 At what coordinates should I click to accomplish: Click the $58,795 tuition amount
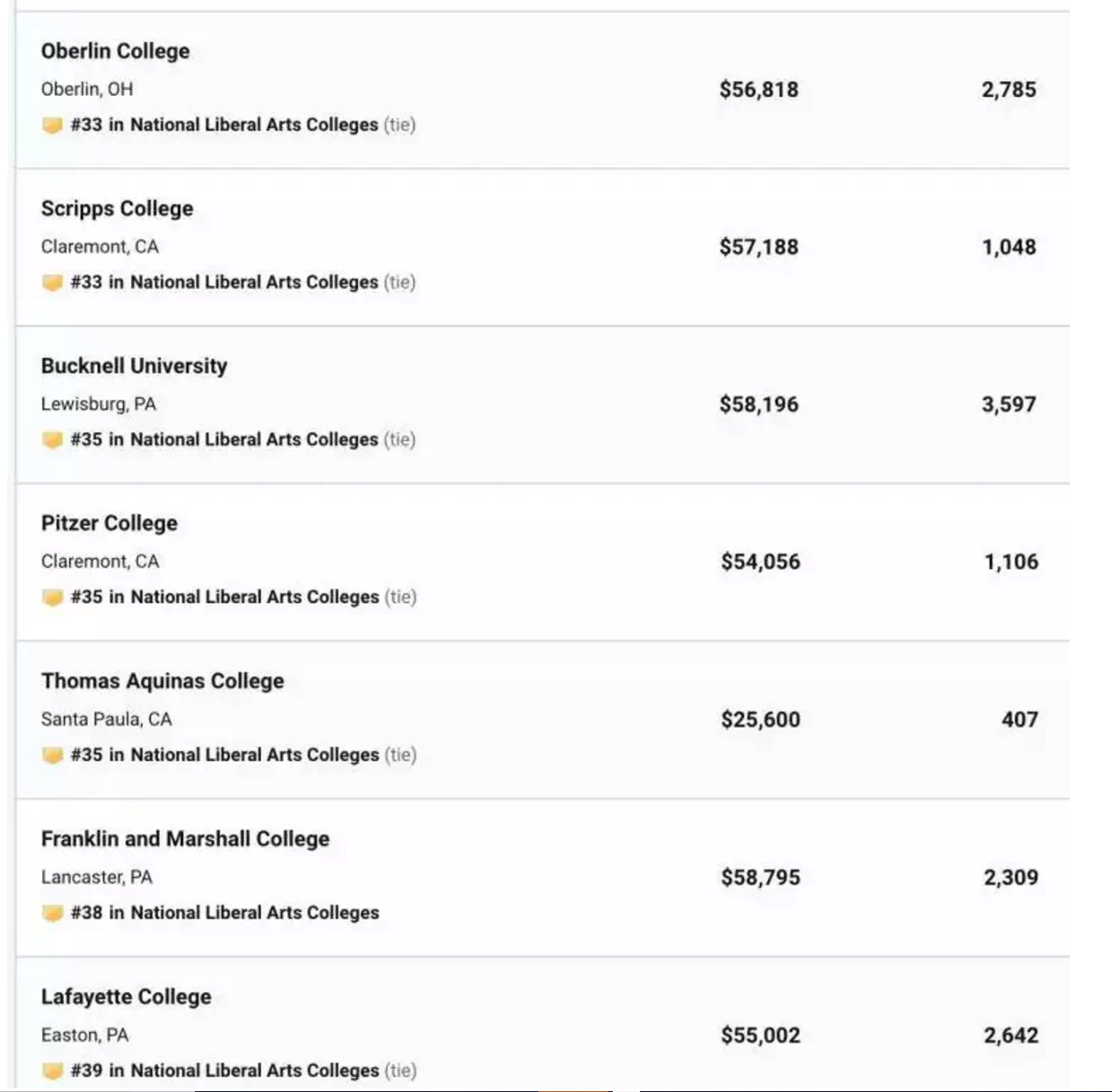point(760,878)
